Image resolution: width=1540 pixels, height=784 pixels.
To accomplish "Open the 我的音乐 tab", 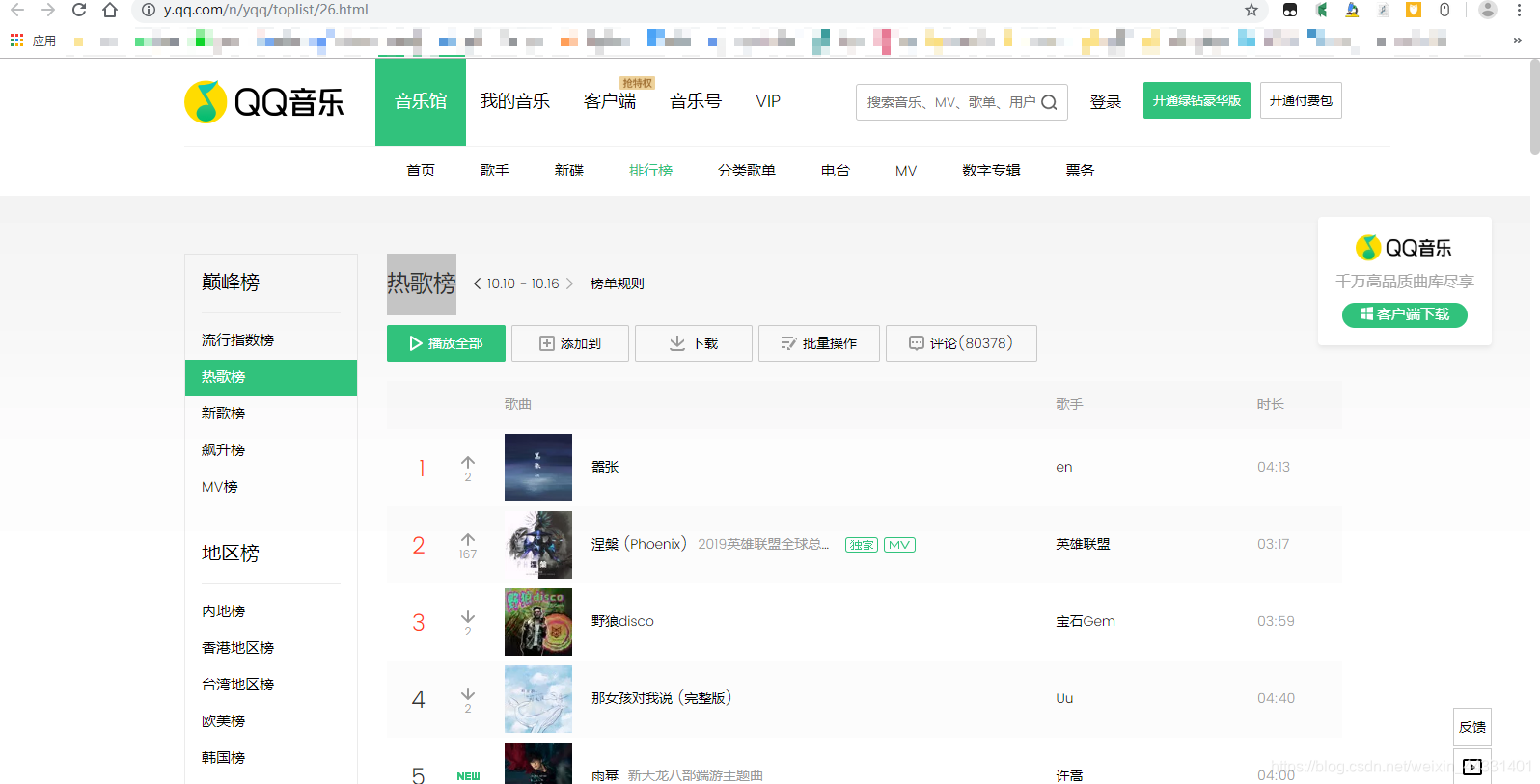I will [x=515, y=101].
